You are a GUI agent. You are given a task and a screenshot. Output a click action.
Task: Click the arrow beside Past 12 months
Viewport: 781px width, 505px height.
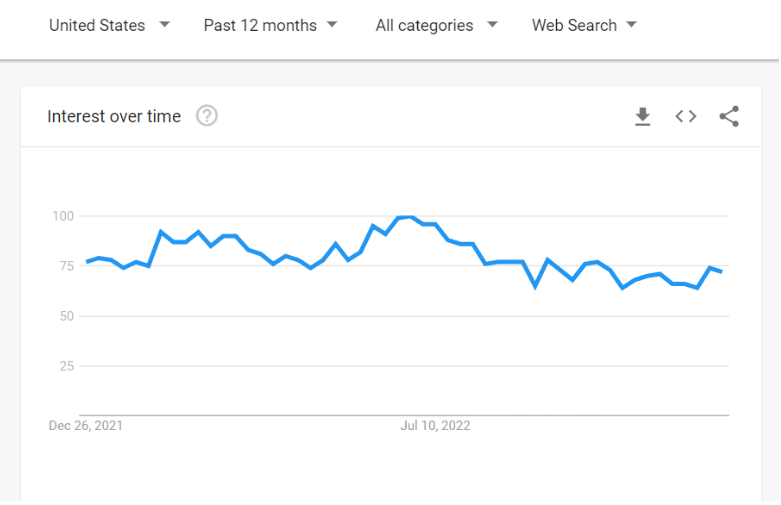pos(332,24)
